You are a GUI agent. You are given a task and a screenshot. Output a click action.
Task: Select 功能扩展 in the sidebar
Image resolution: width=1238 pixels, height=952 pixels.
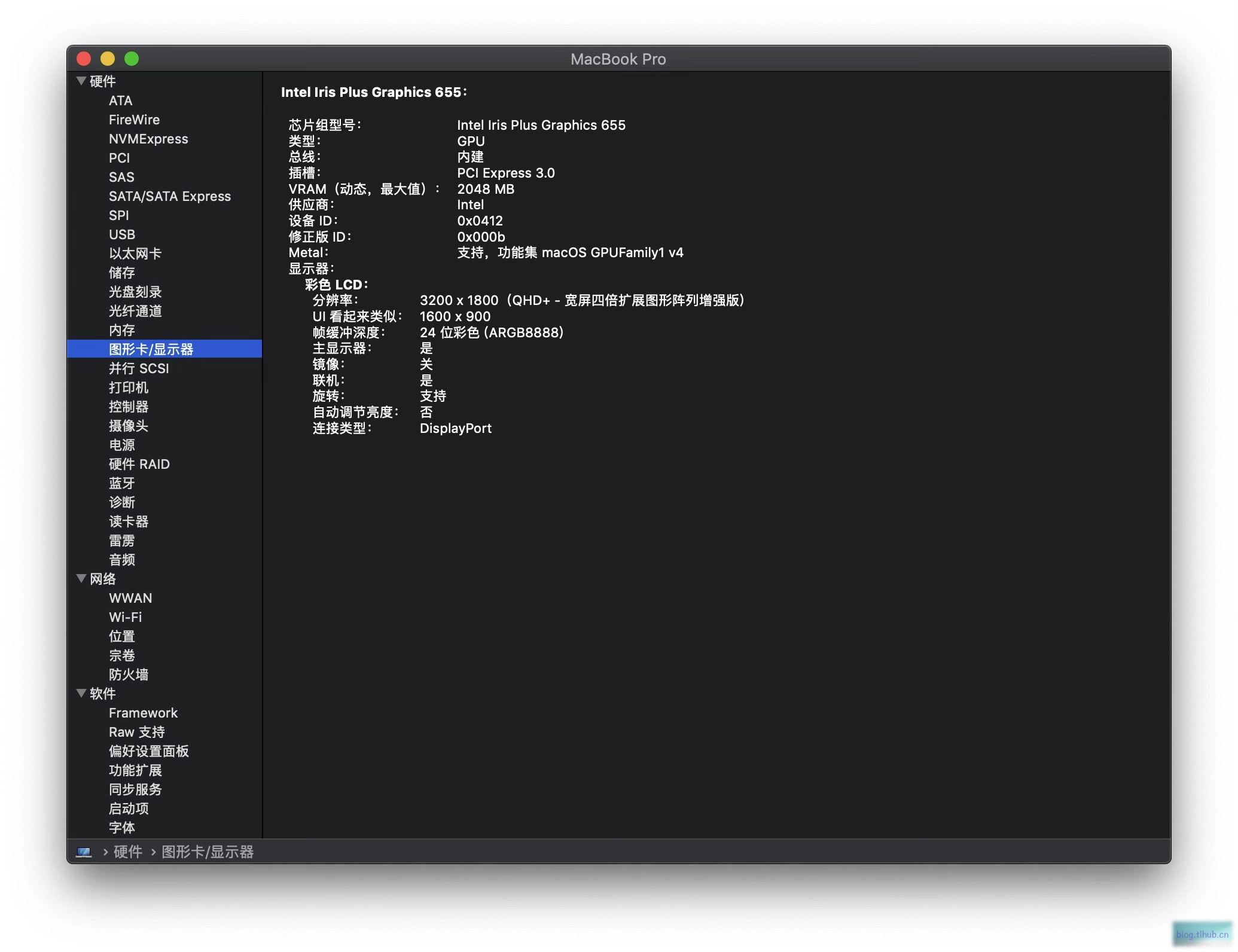(x=135, y=770)
